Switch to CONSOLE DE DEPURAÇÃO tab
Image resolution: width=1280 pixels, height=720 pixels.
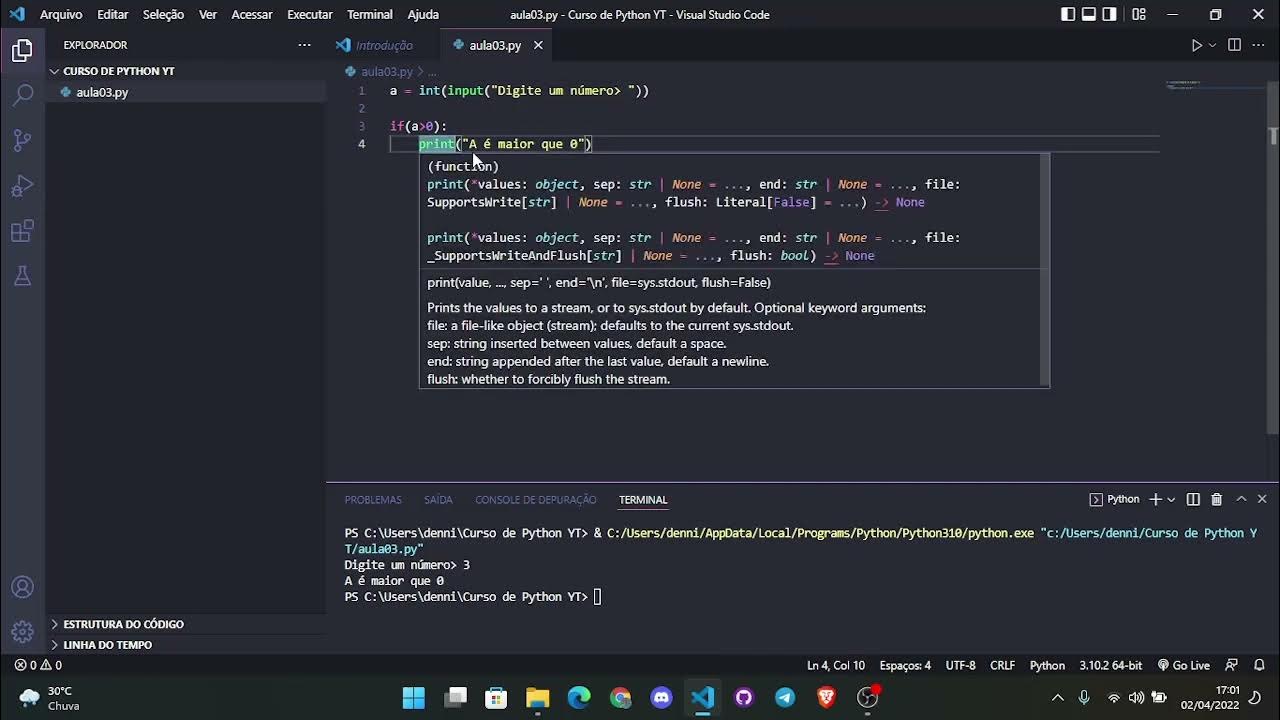(x=536, y=500)
